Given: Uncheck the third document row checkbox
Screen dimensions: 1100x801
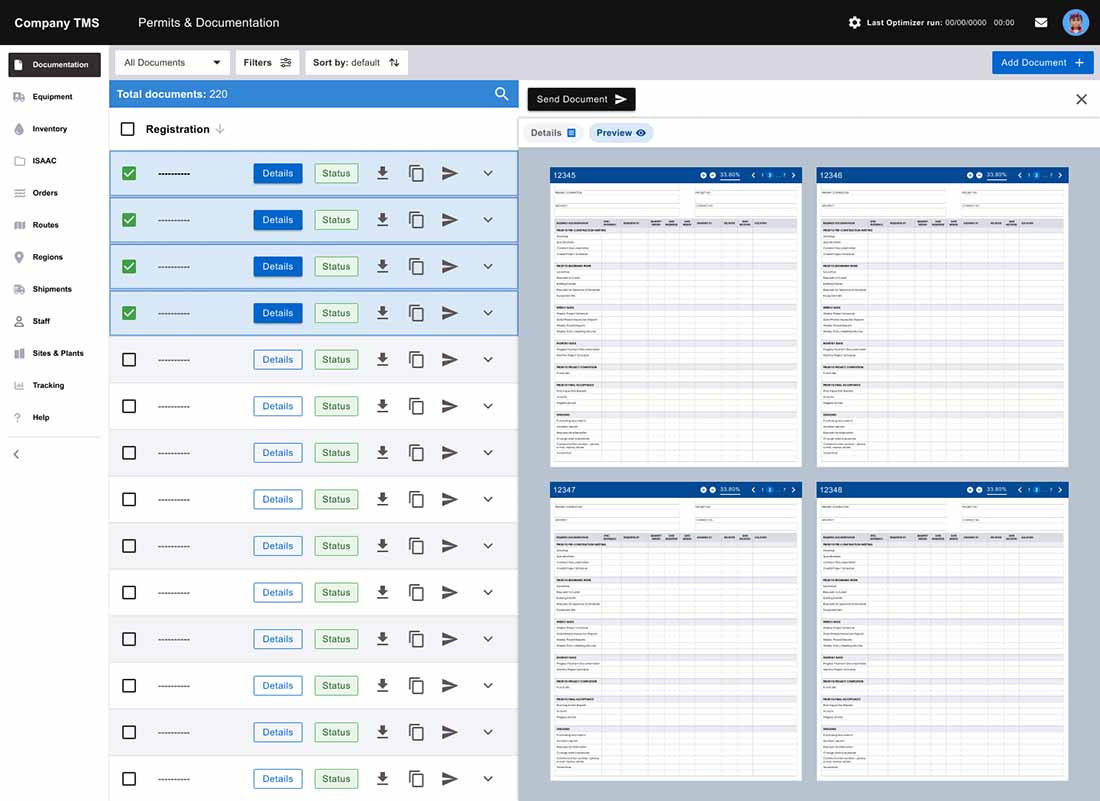Looking at the screenshot, I should click(x=129, y=267).
